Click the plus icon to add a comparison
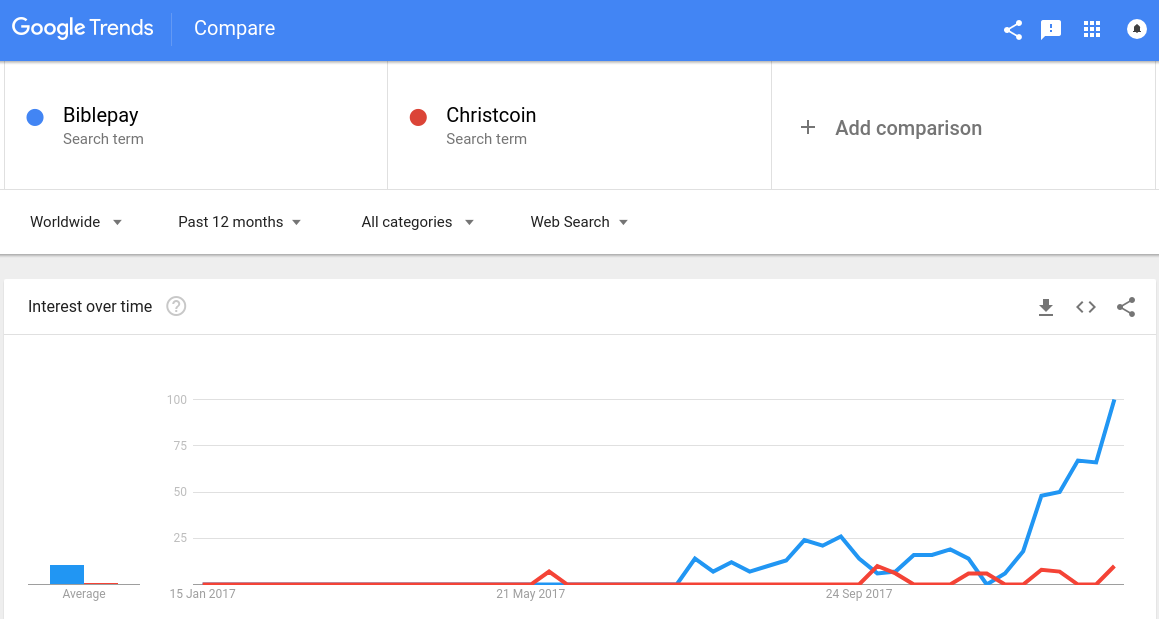This screenshot has width=1159, height=619. (808, 127)
